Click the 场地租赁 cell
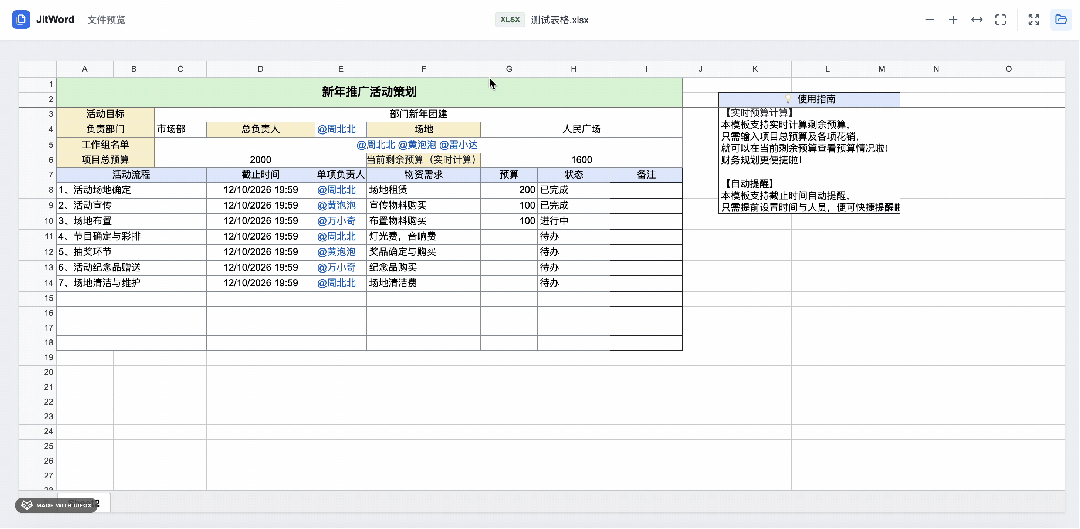 click(424, 190)
